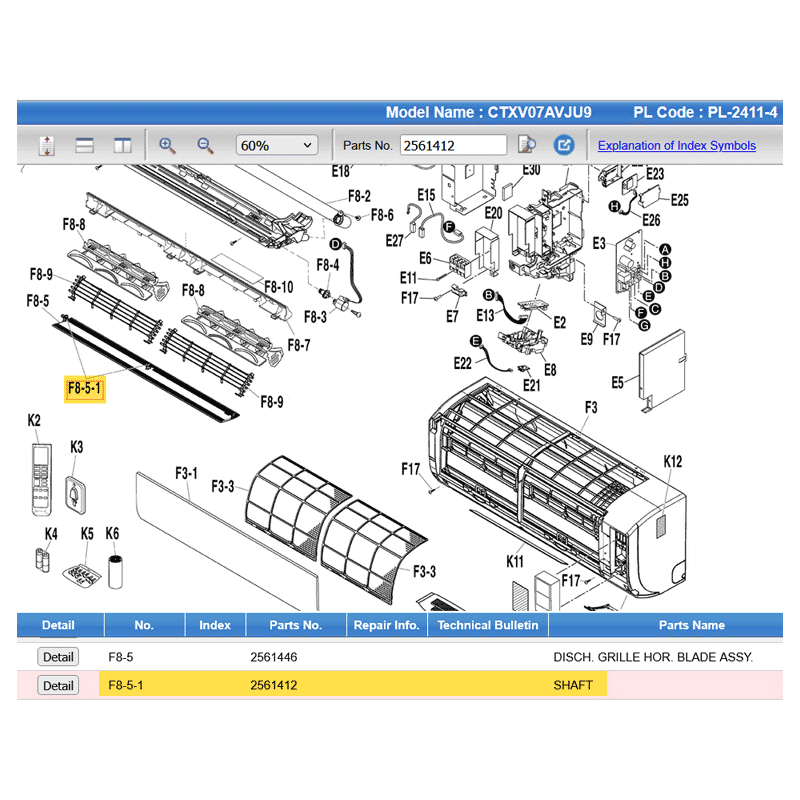Zoom in on the diagram
Screen dimensions: 800x800
point(167,145)
